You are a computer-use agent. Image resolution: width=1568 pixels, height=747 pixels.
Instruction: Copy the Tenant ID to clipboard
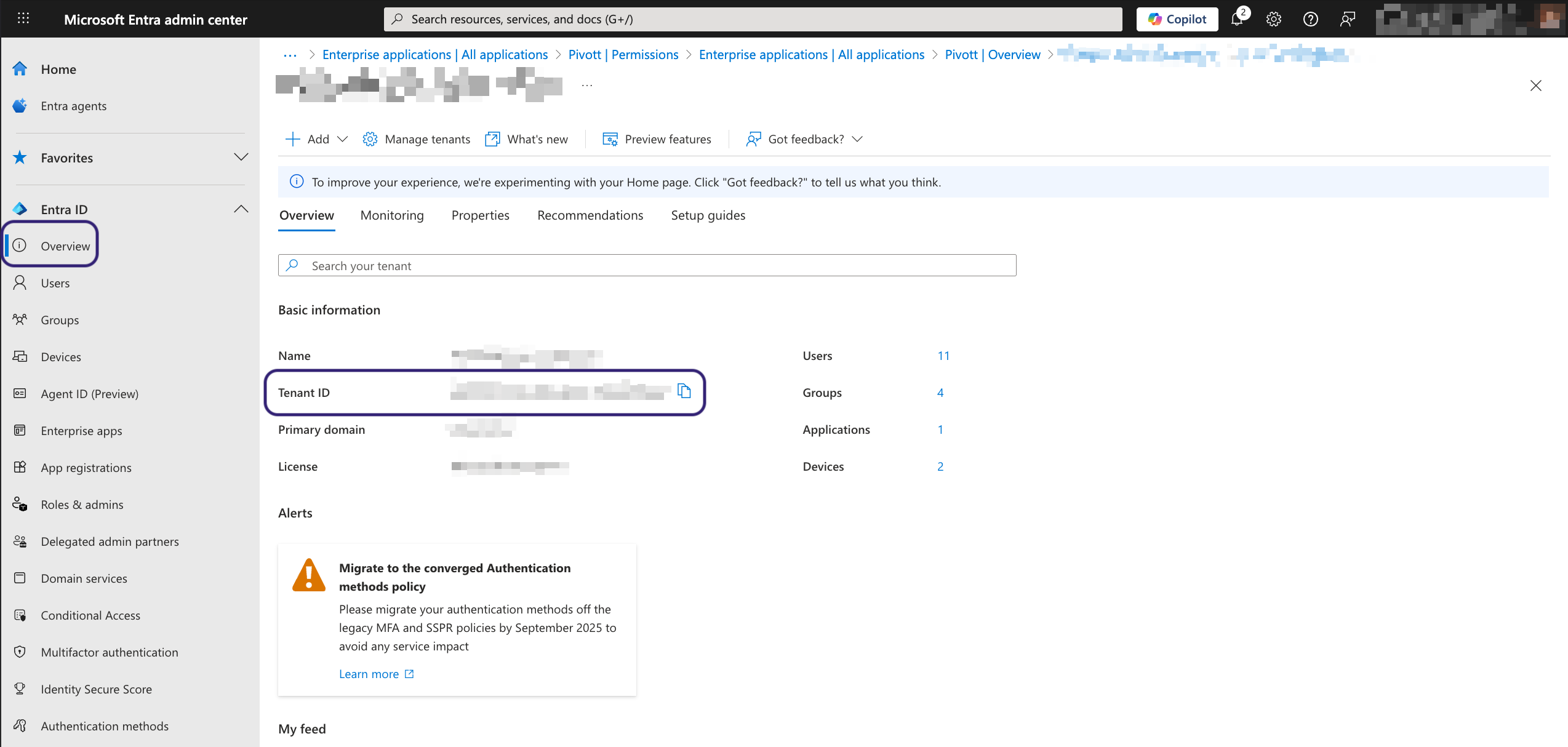click(x=684, y=391)
